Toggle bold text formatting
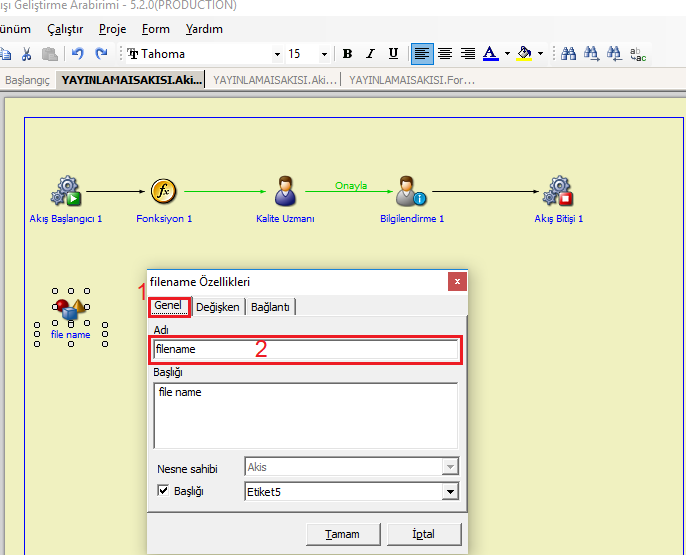 348,54
